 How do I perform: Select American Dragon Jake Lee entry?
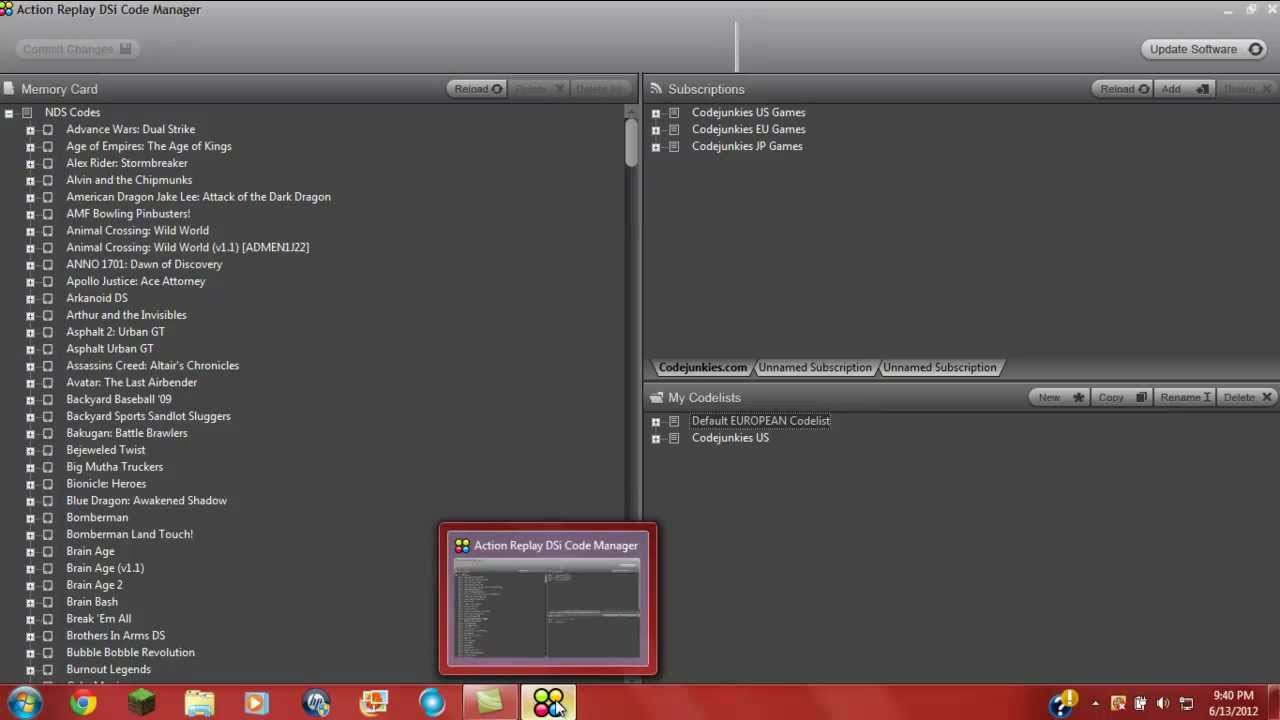point(198,197)
